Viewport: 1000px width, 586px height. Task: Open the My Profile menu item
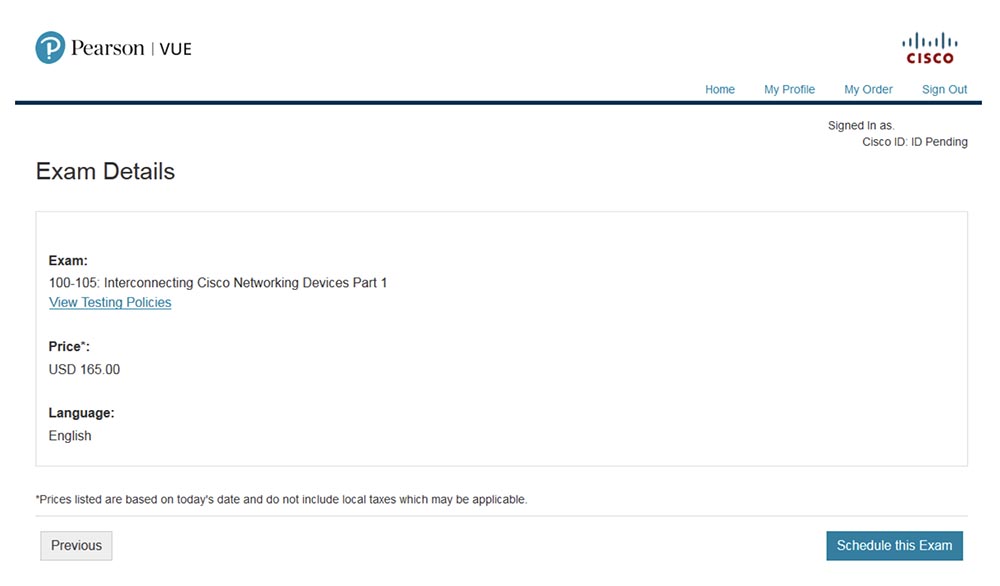pyautogui.click(x=789, y=89)
